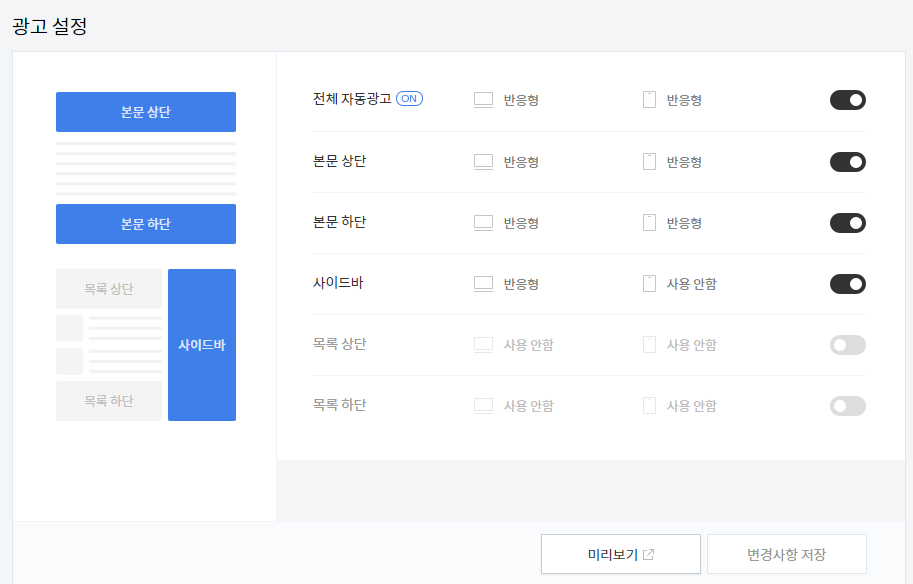The image size is (913, 584).
Task: Select gray 목록 하단 block in layout preview
Action: (x=109, y=401)
